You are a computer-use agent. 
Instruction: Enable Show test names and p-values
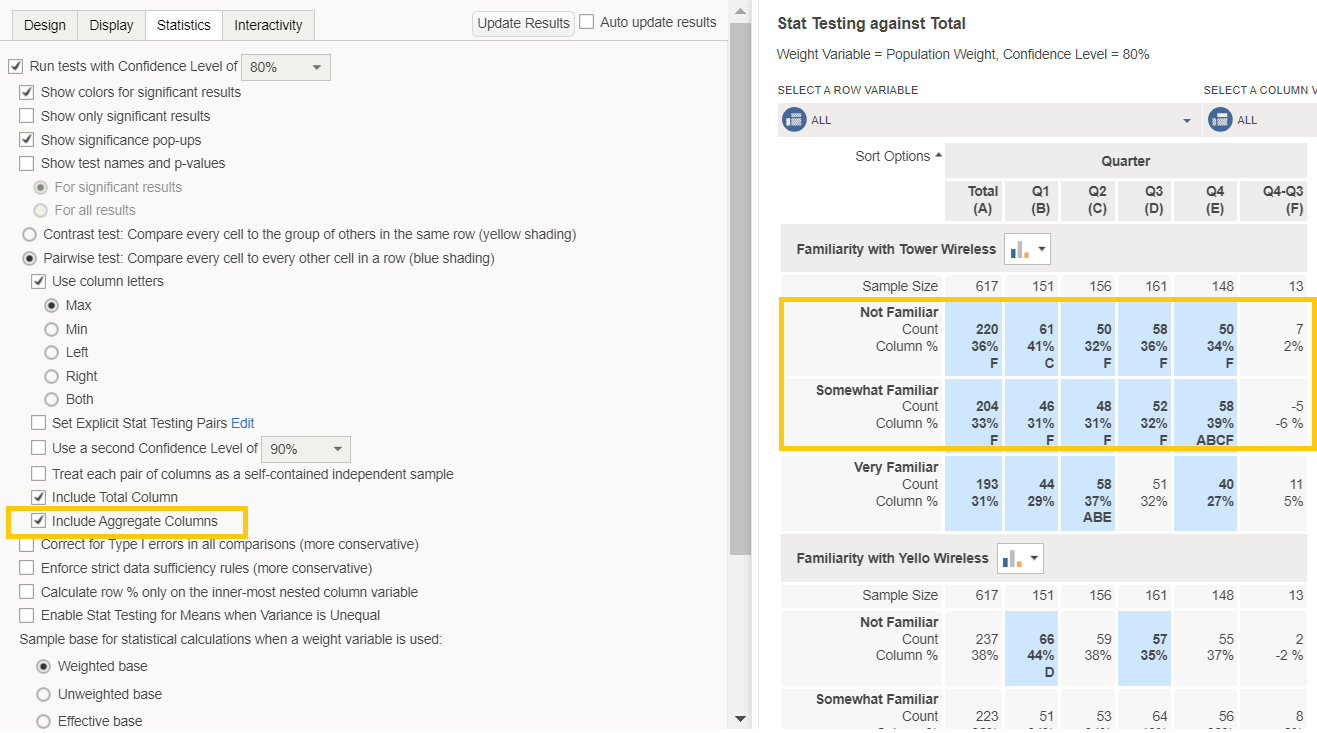[x=27, y=163]
